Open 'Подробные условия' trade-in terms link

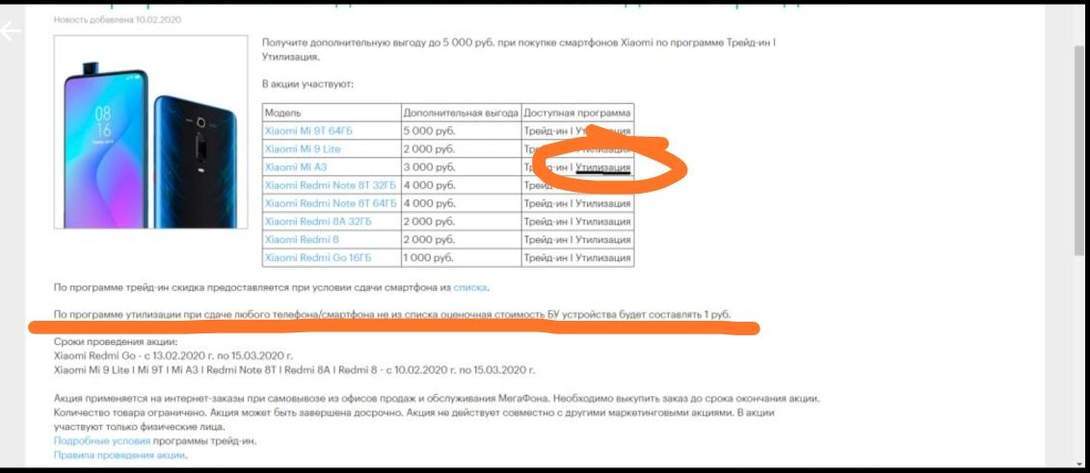102,440
